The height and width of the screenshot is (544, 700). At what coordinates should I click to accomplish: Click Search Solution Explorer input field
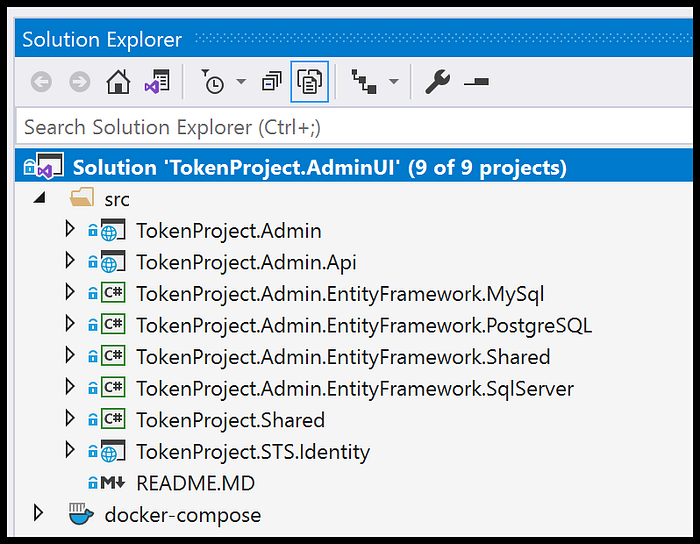click(x=354, y=127)
